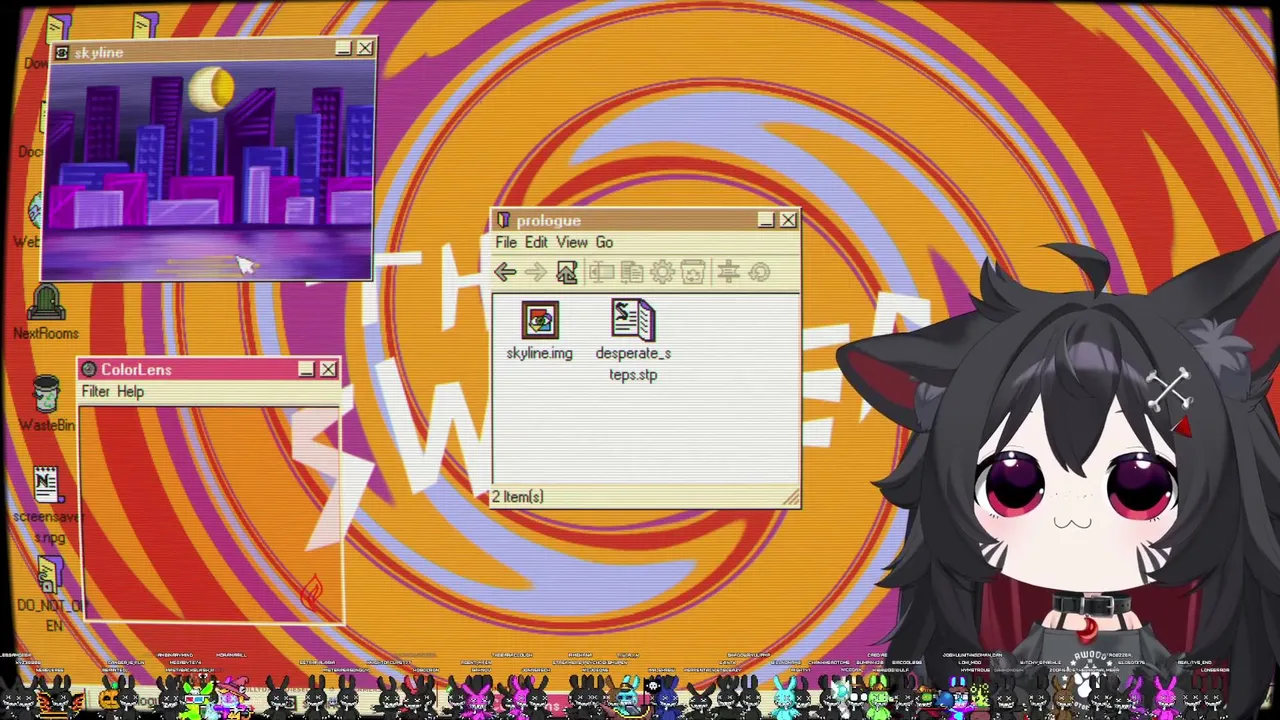Close the ColorLens window
1280x720 pixels.
[x=328, y=370]
